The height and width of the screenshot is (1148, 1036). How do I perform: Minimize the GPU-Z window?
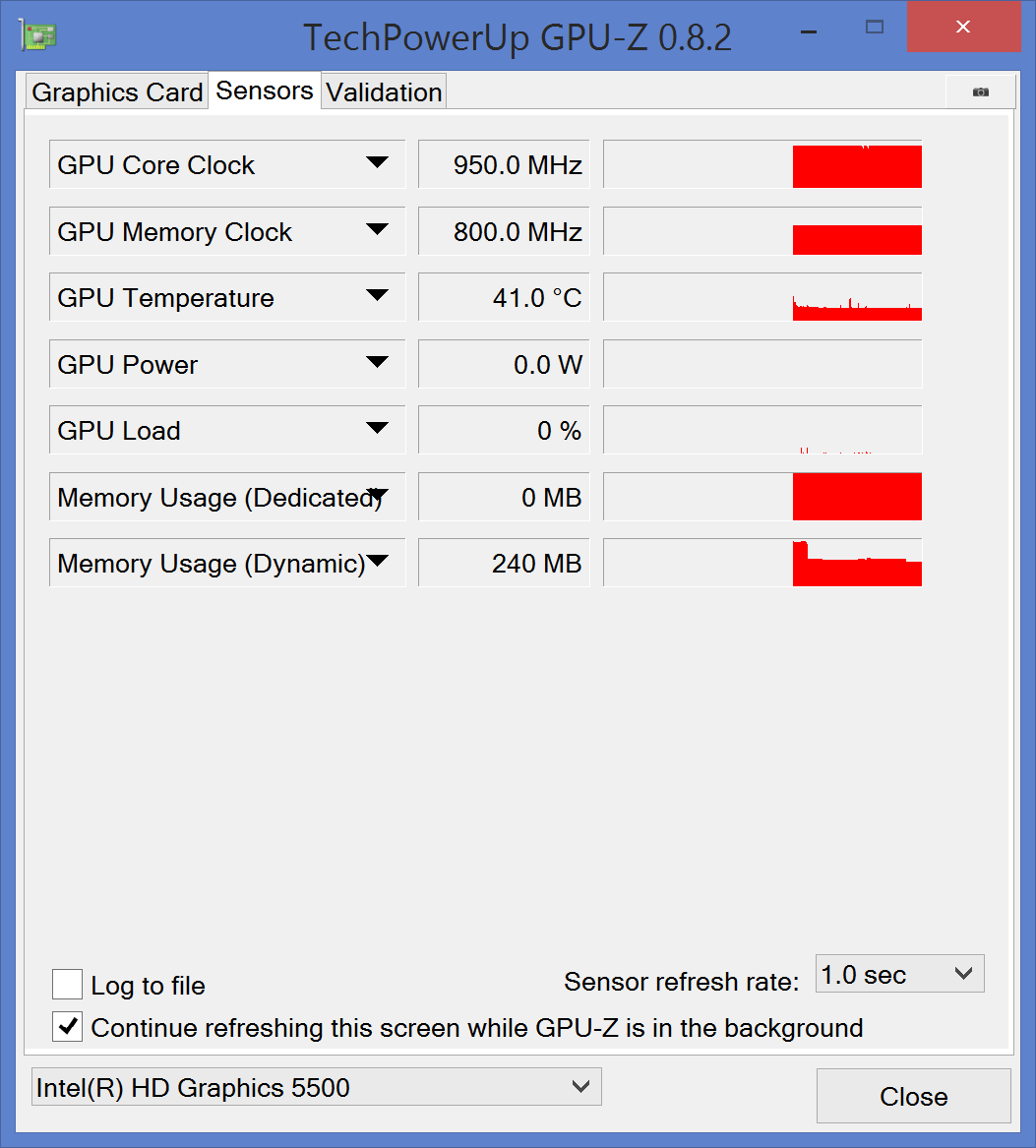(809, 31)
